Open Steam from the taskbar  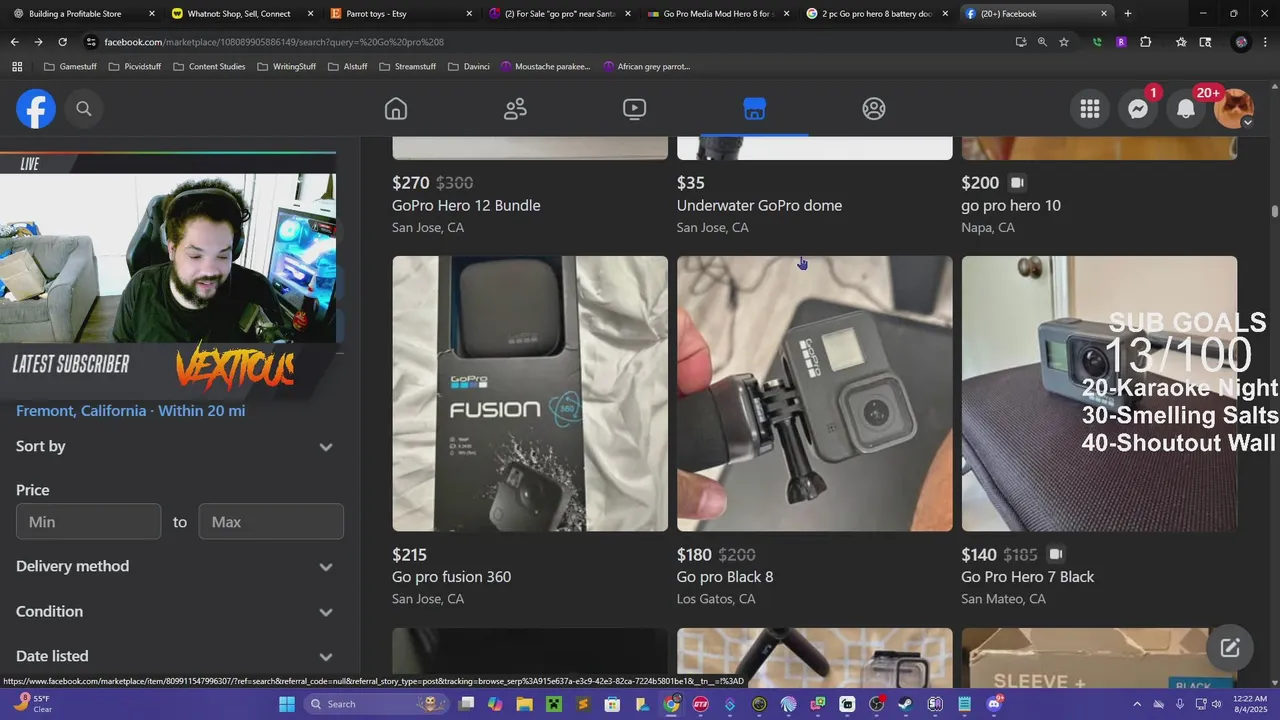(905, 704)
